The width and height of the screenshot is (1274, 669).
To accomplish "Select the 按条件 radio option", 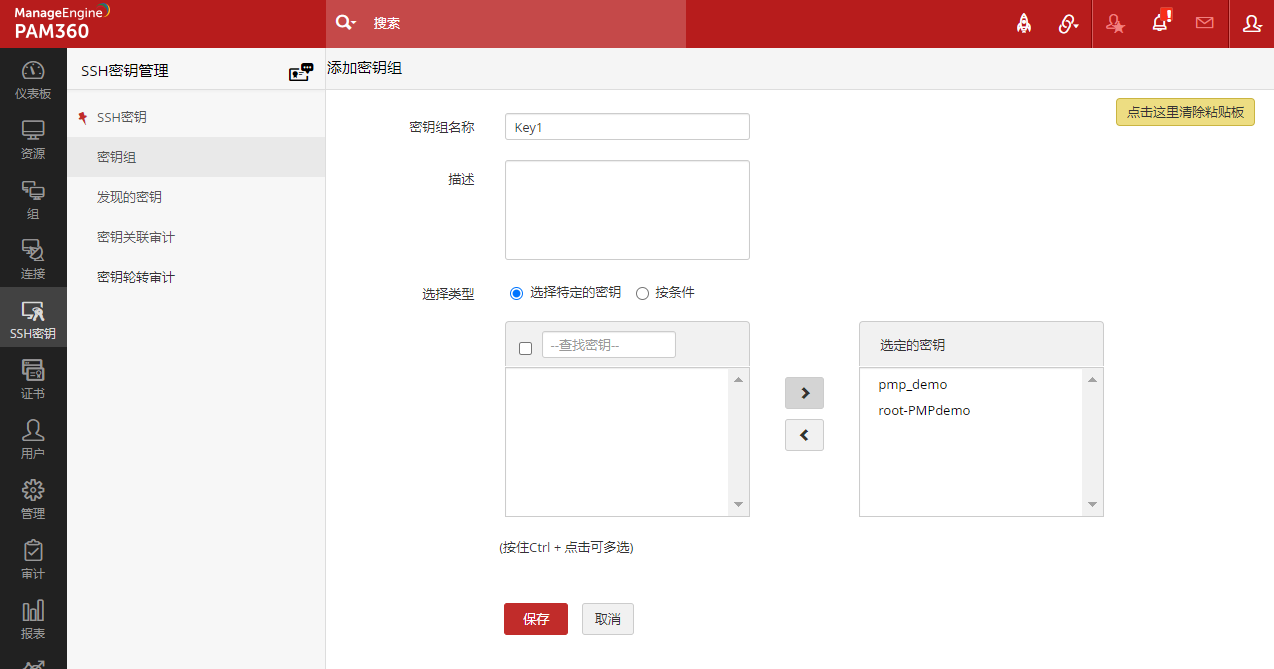I will click(x=642, y=293).
